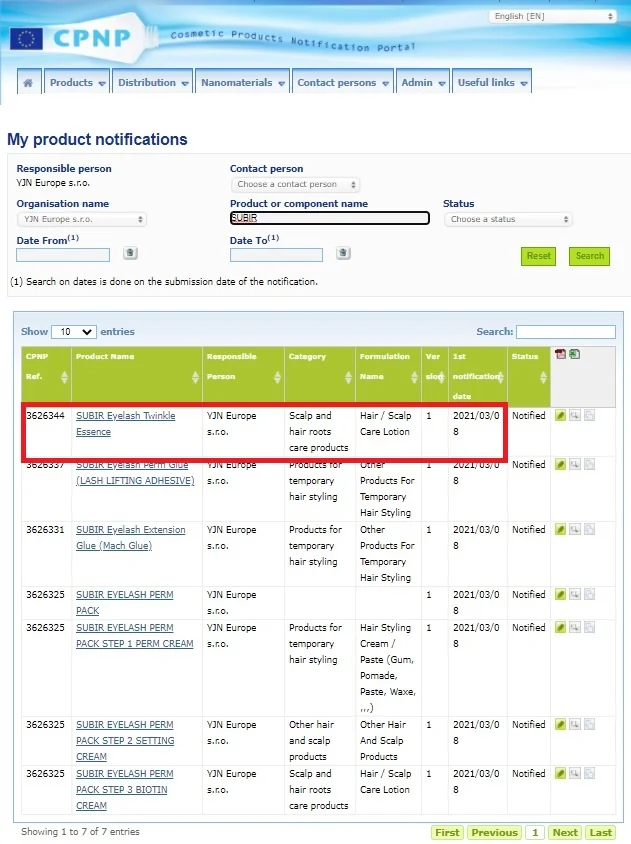Open SUBIR EYELASH PERM PACK STEP 3 BIOTIN CREAM
This screenshot has height=844, width=631.
coord(124,790)
